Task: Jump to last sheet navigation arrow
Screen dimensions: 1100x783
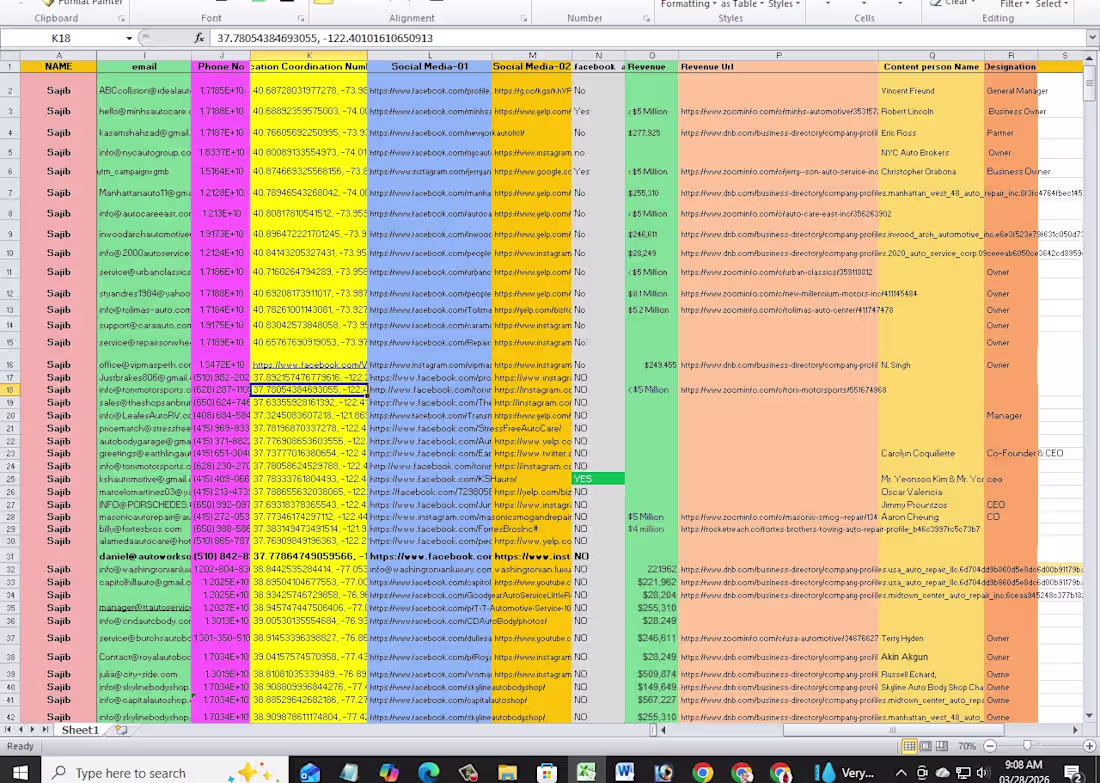Action: click(45, 730)
